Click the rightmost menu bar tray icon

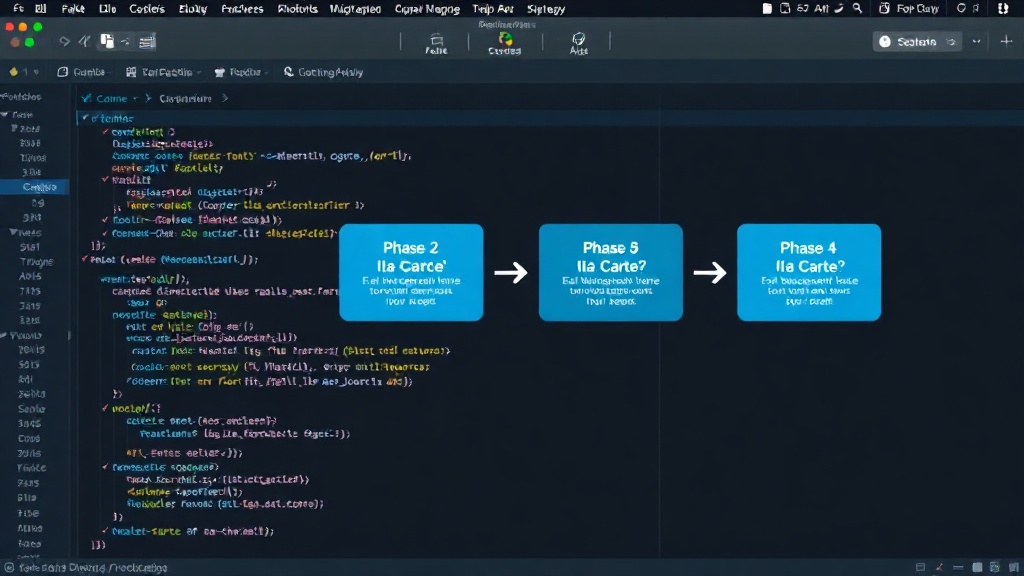coord(1003,8)
